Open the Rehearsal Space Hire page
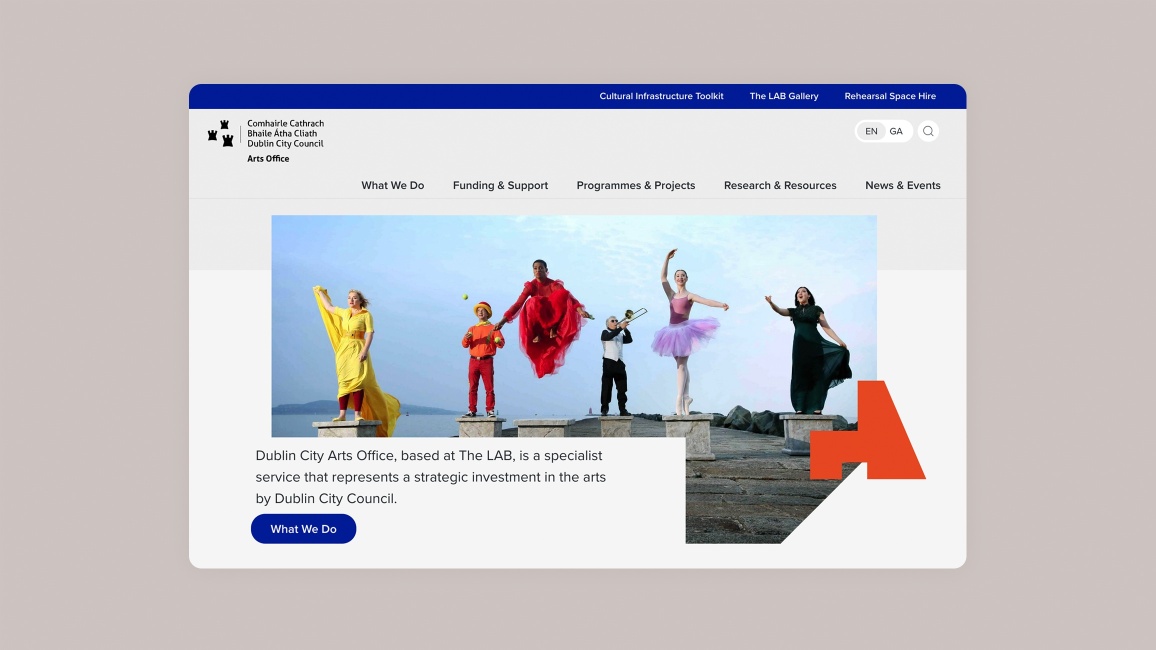Image resolution: width=1156 pixels, height=650 pixels. click(889, 96)
